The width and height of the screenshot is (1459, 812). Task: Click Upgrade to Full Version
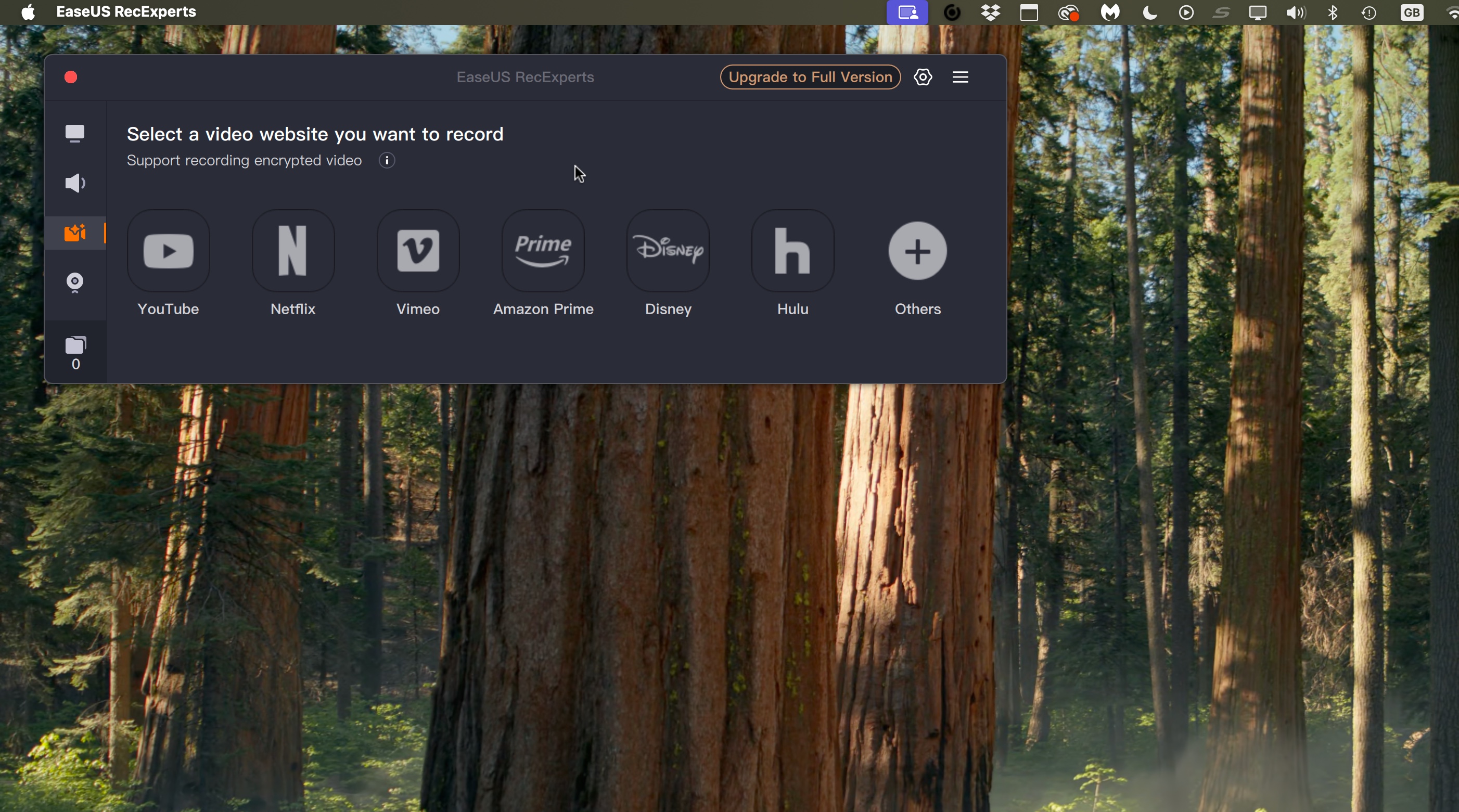(x=810, y=77)
